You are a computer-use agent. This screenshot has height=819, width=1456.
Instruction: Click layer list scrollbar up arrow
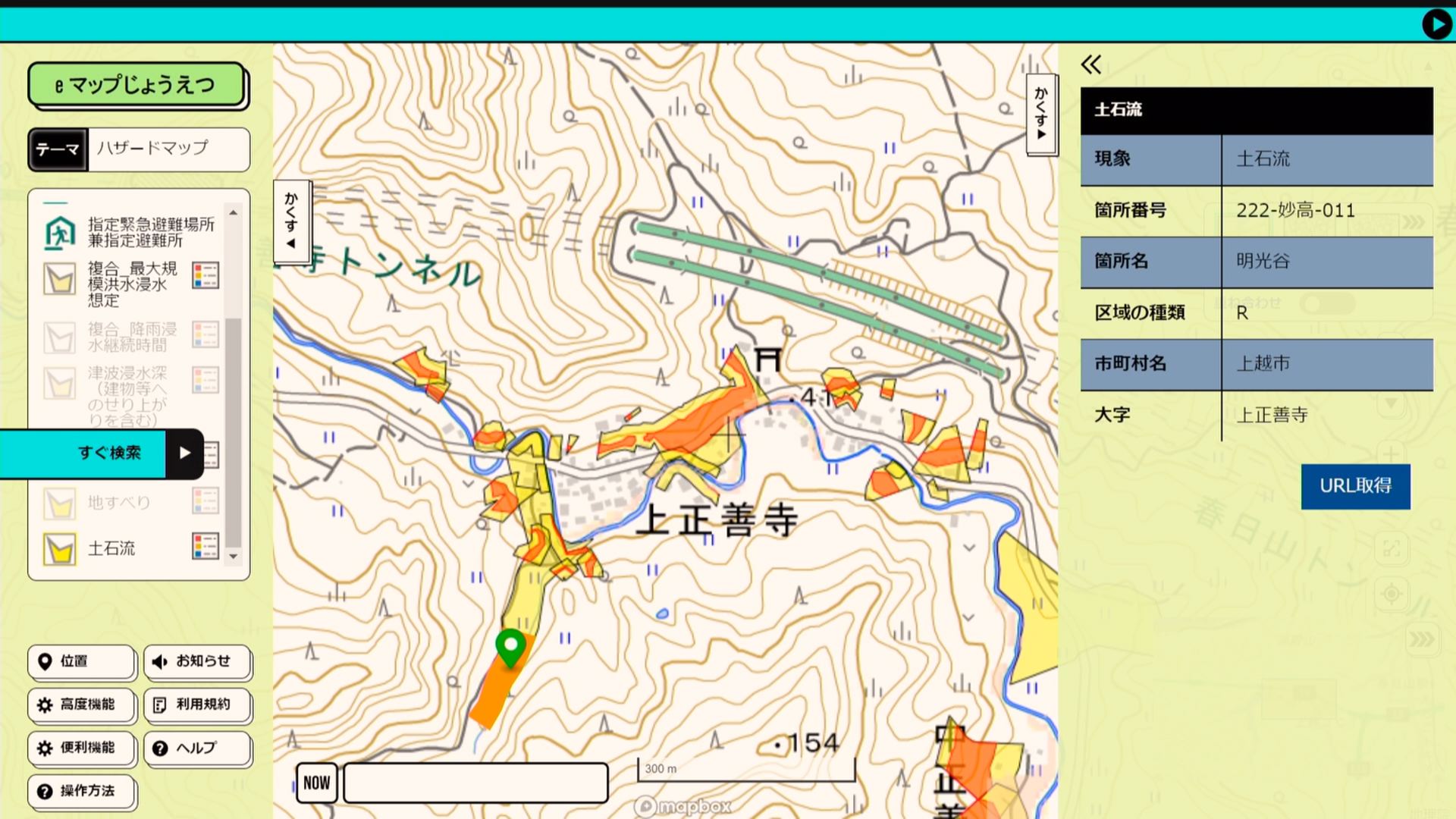pyautogui.click(x=233, y=212)
